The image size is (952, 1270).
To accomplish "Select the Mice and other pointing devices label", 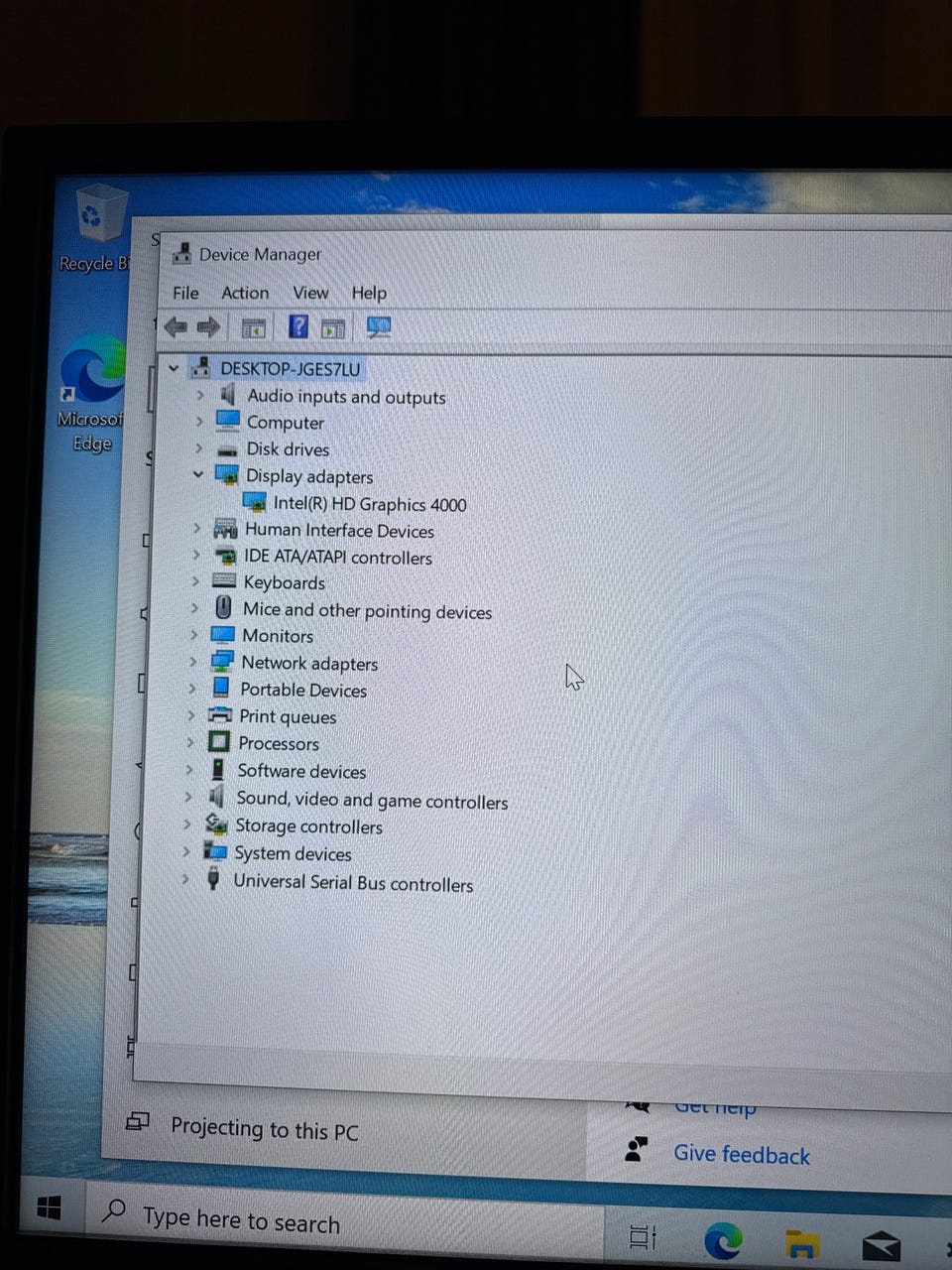I will tap(367, 610).
